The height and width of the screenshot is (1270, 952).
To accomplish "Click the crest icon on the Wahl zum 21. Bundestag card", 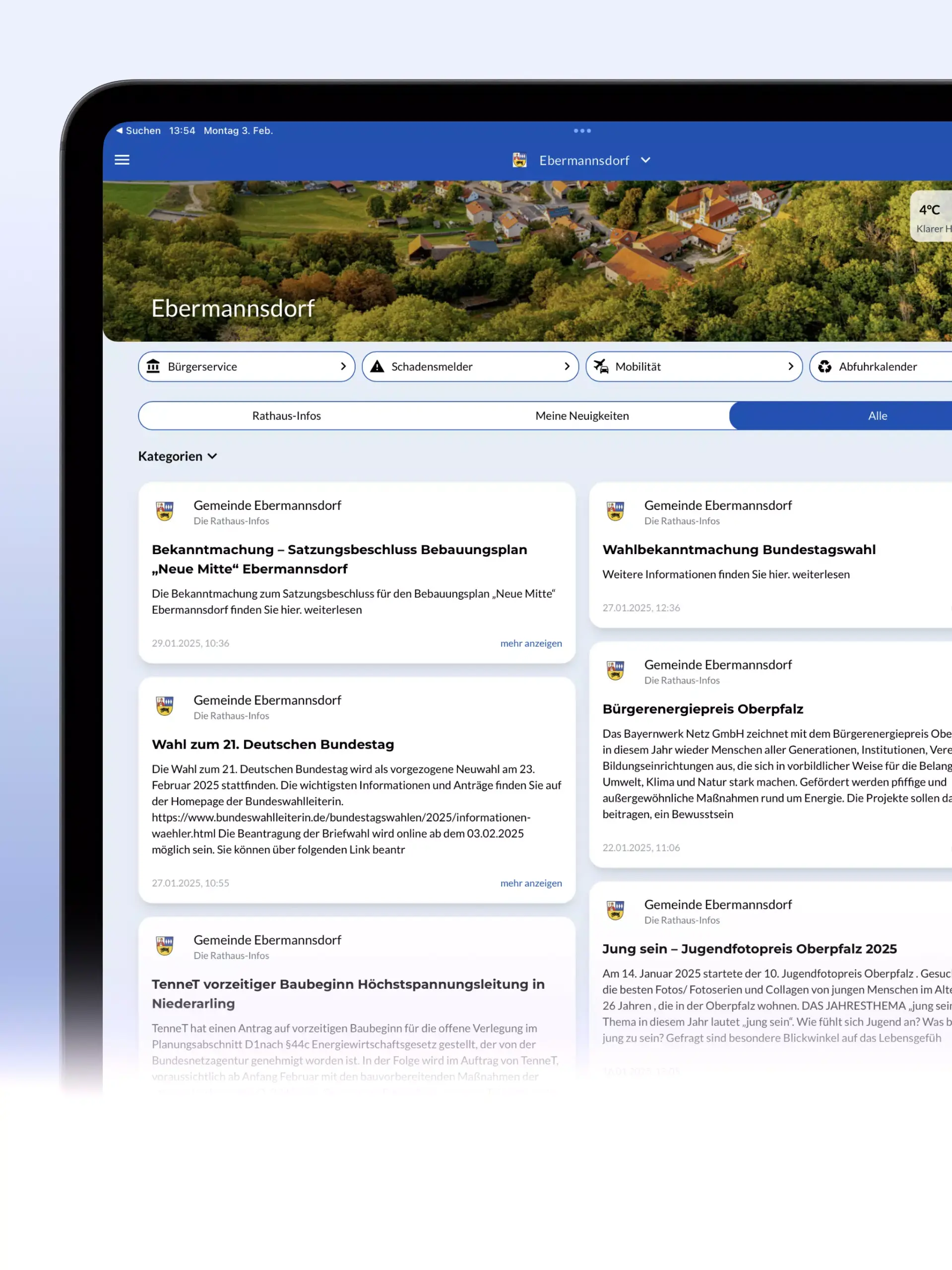I will (x=165, y=705).
